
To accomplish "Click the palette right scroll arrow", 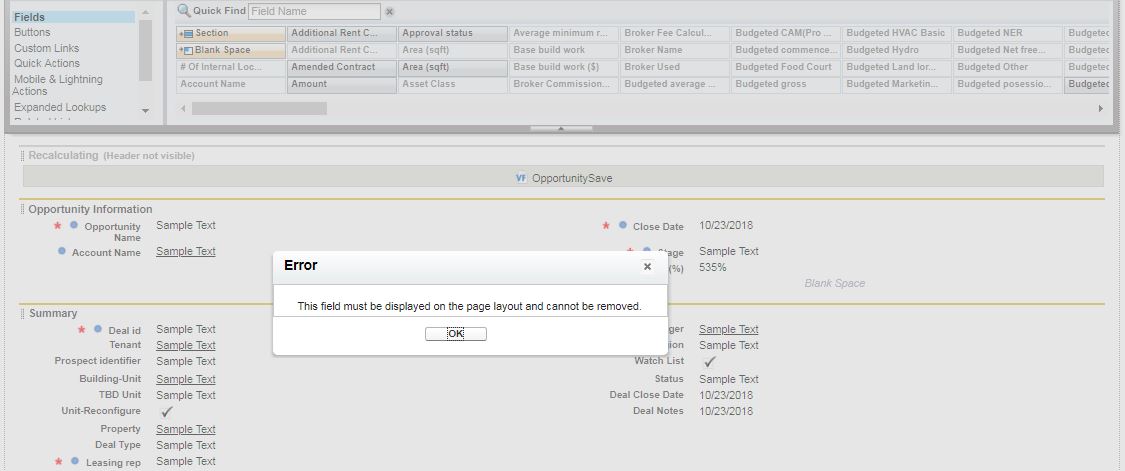I will (1101, 108).
